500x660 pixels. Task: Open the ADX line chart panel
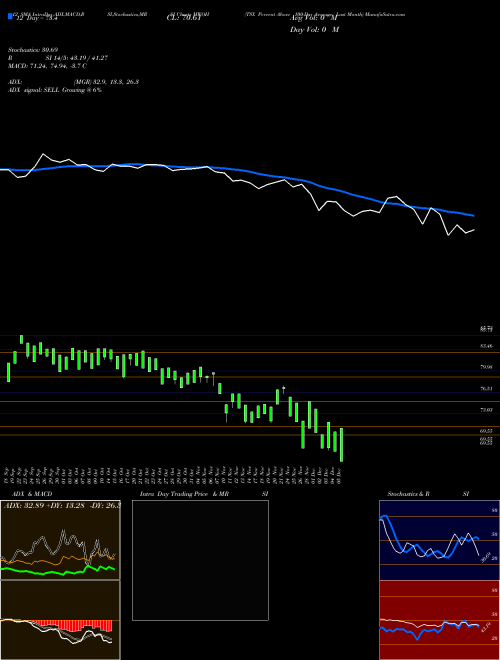(60, 540)
